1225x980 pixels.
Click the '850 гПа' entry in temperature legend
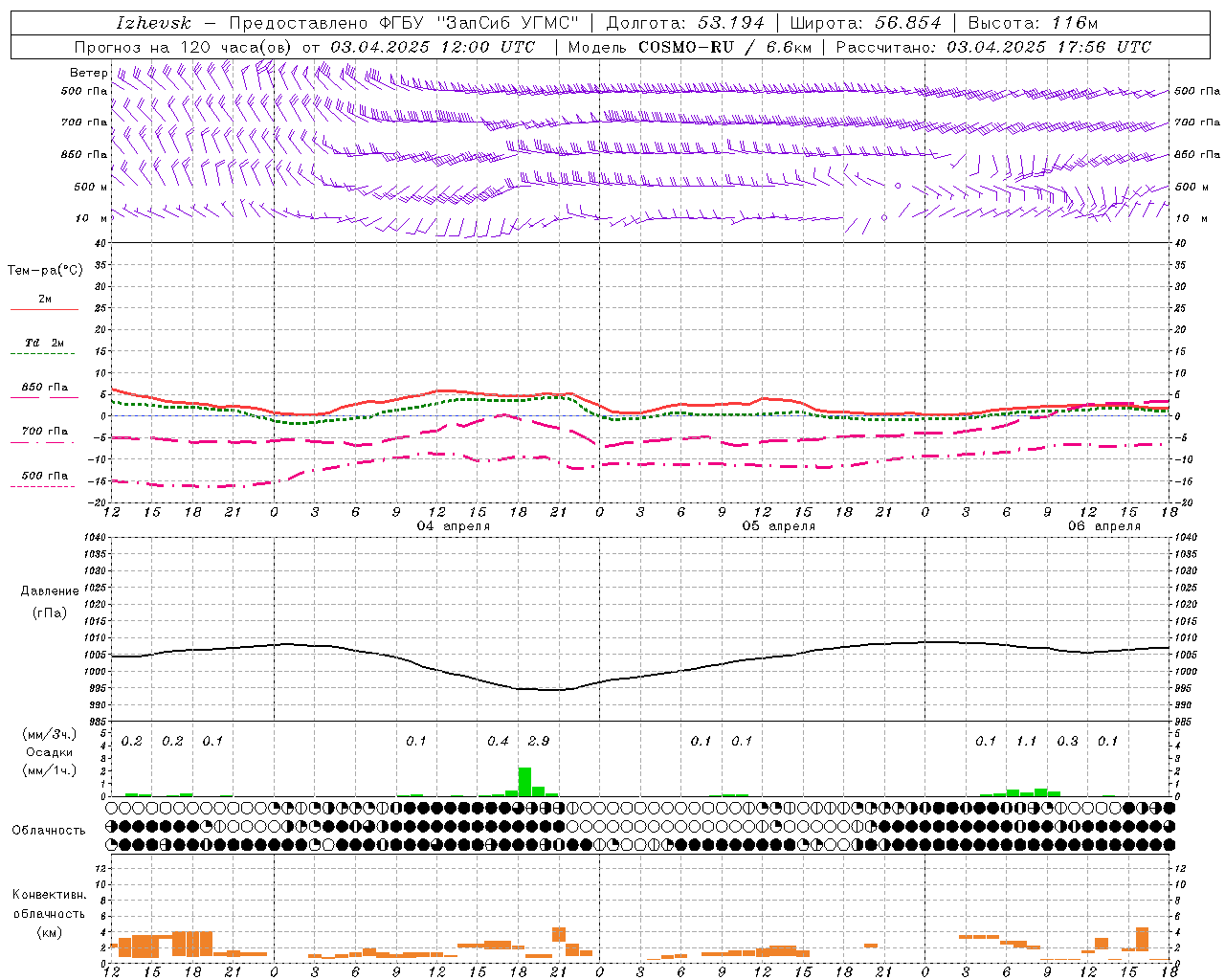[44, 388]
